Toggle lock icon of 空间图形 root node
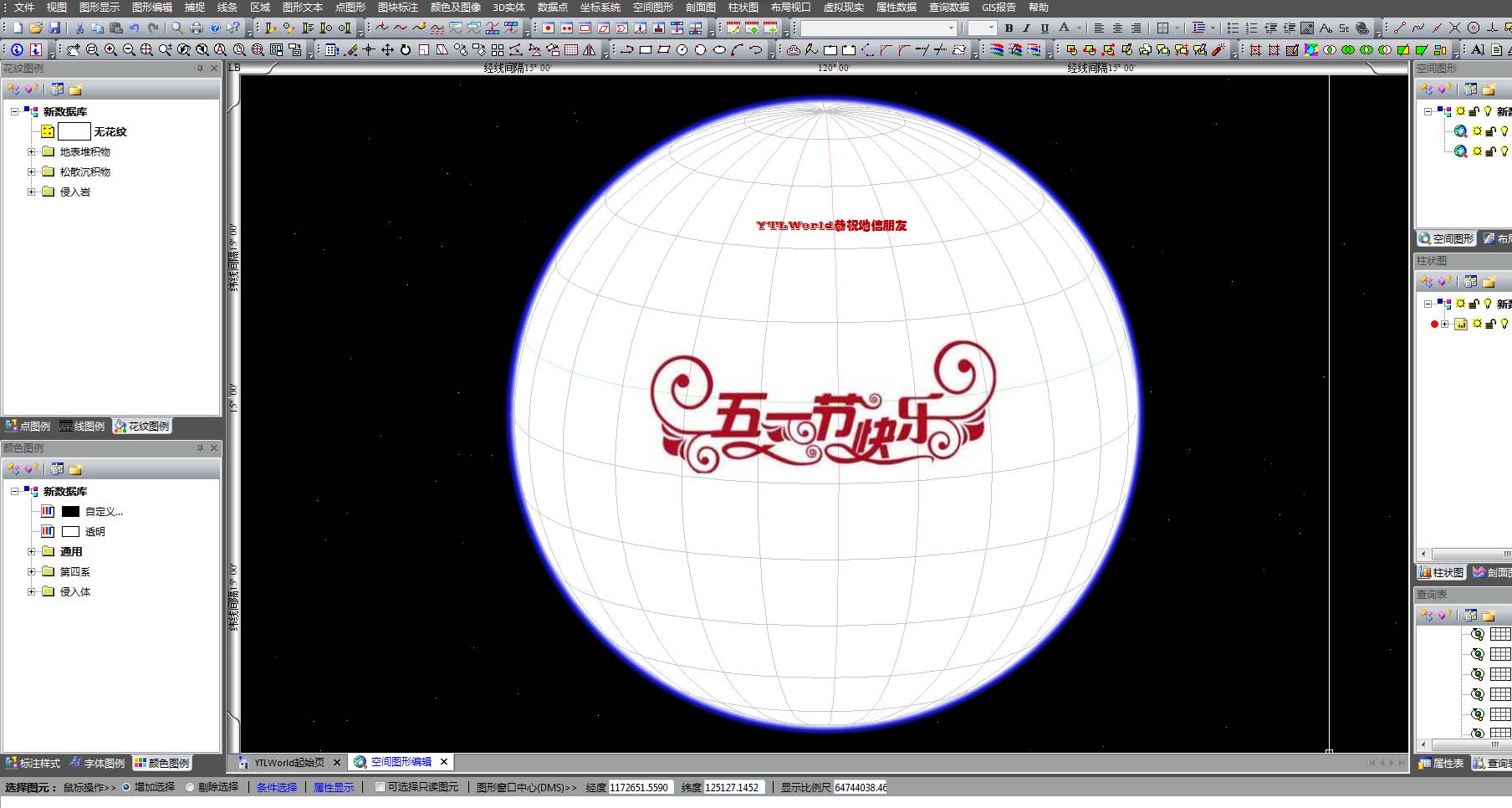 (1474, 111)
